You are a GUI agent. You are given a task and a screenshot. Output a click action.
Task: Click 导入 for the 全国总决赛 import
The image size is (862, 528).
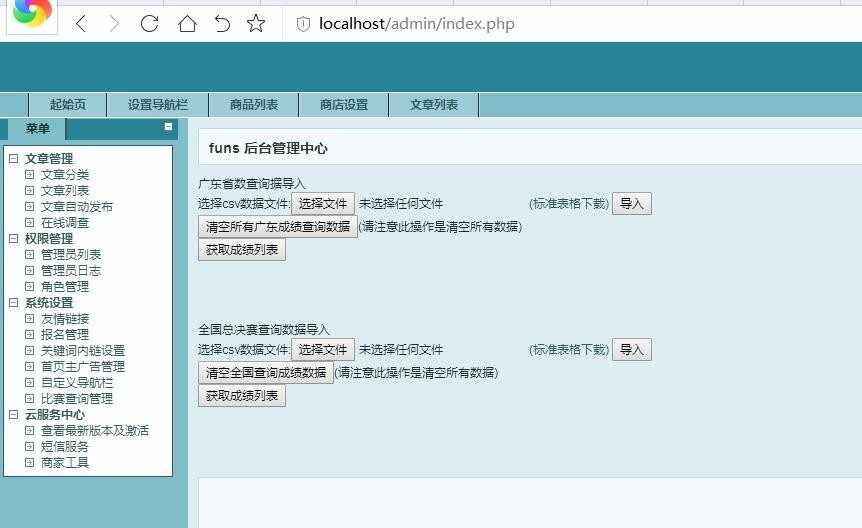pos(632,350)
